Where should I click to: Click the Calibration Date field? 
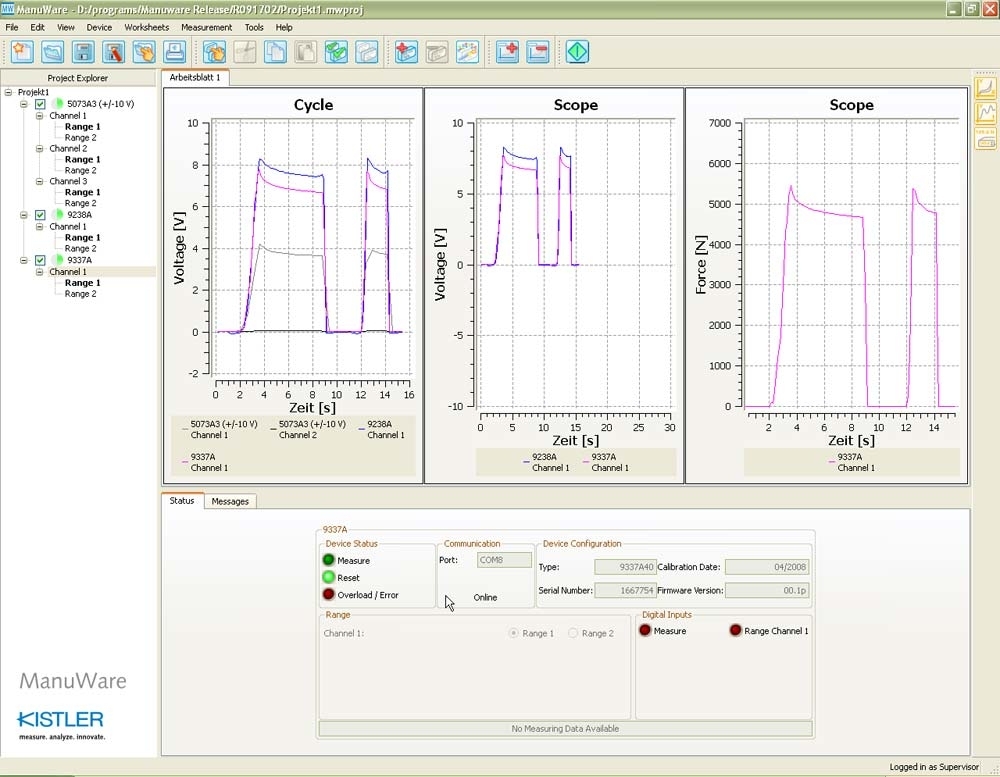(x=767, y=566)
